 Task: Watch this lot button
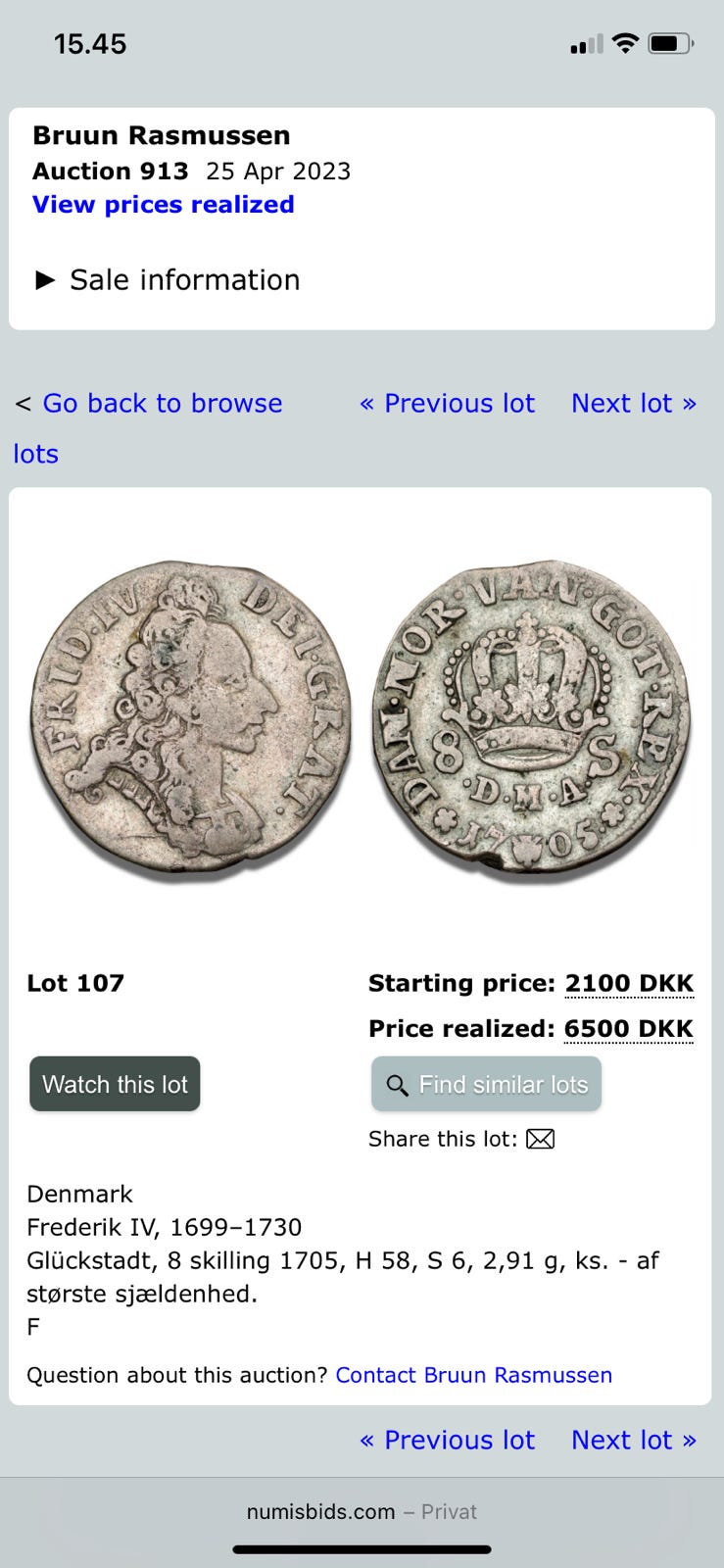click(x=115, y=1084)
